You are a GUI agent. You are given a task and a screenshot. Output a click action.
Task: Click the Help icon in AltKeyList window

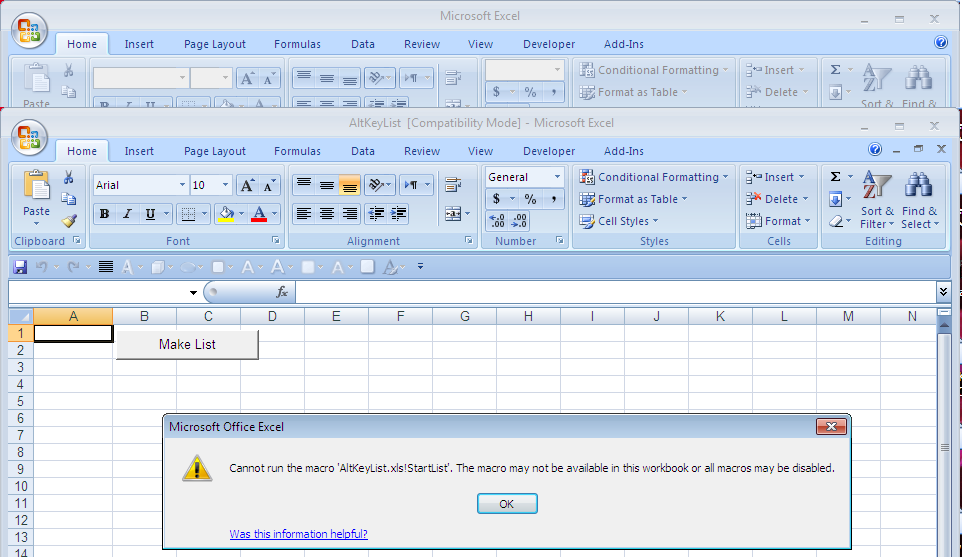[875, 149]
